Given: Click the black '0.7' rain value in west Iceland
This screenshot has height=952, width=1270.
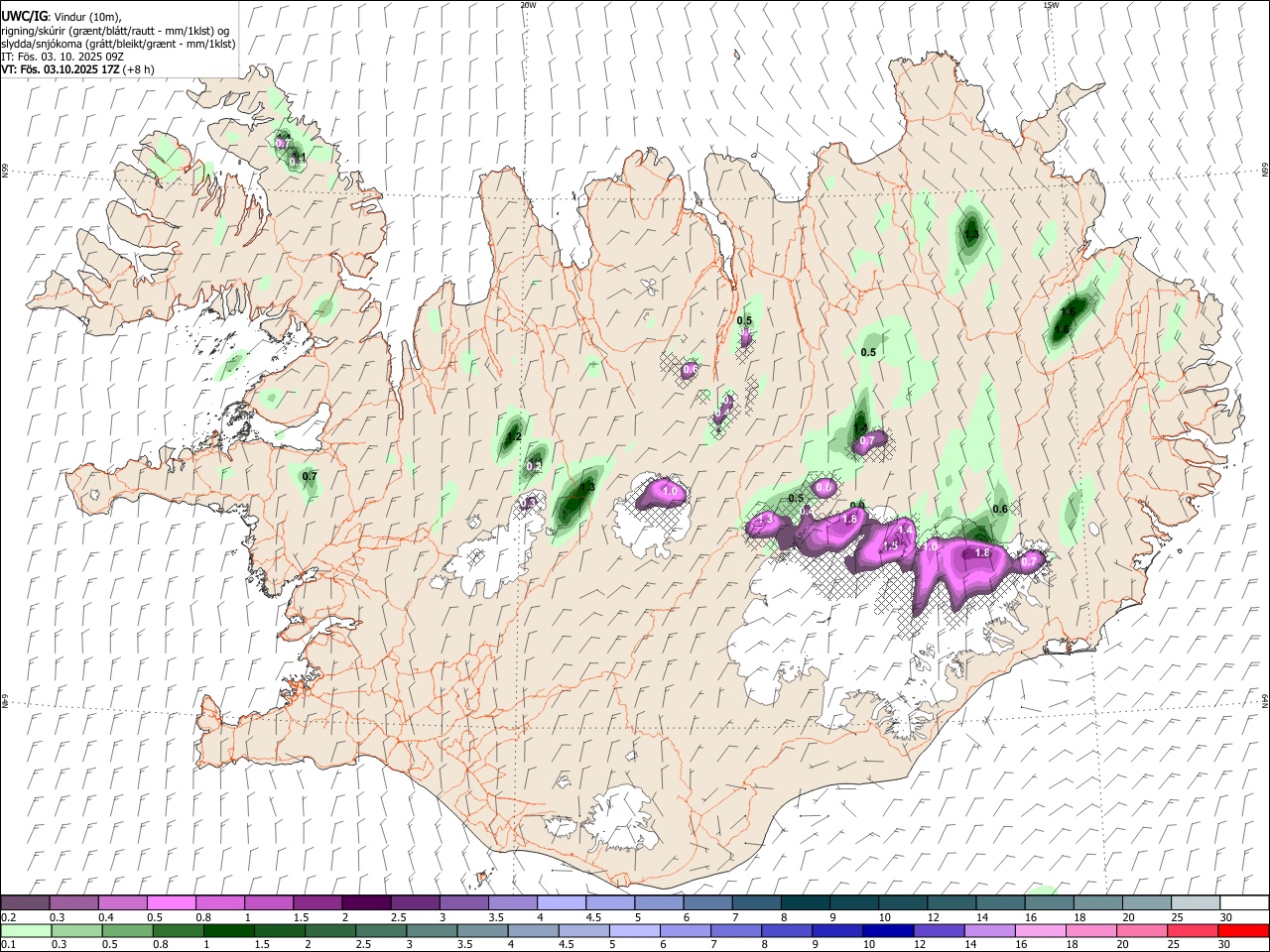Looking at the screenshot, I should [x=310, y=477].
